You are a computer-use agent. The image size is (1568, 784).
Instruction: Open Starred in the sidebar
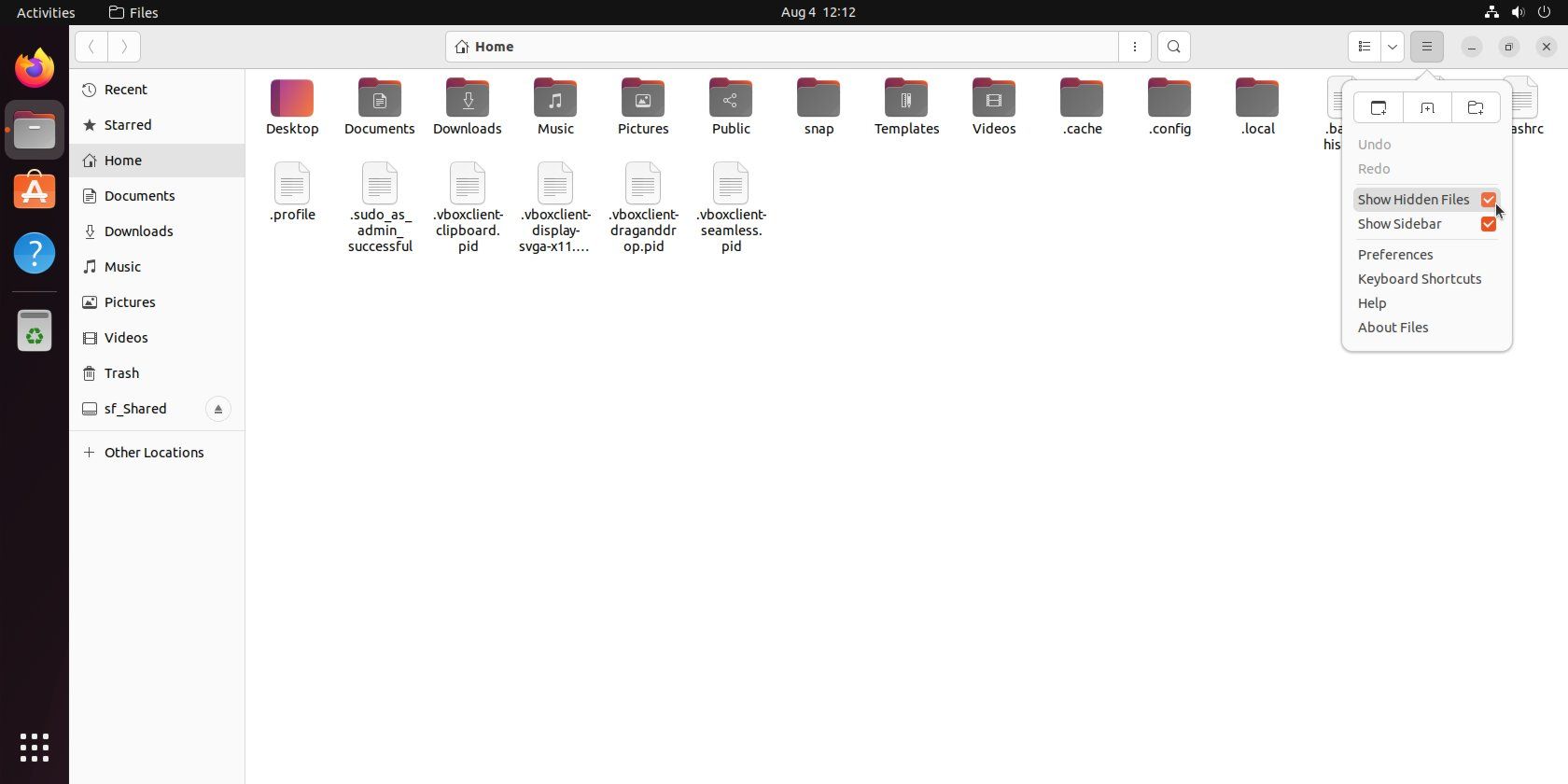click(x=157, y=125)
